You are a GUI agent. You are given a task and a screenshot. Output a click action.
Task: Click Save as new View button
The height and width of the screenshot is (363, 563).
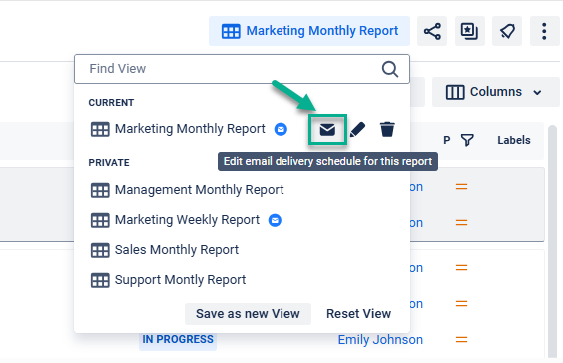click(x=248, y=314)
